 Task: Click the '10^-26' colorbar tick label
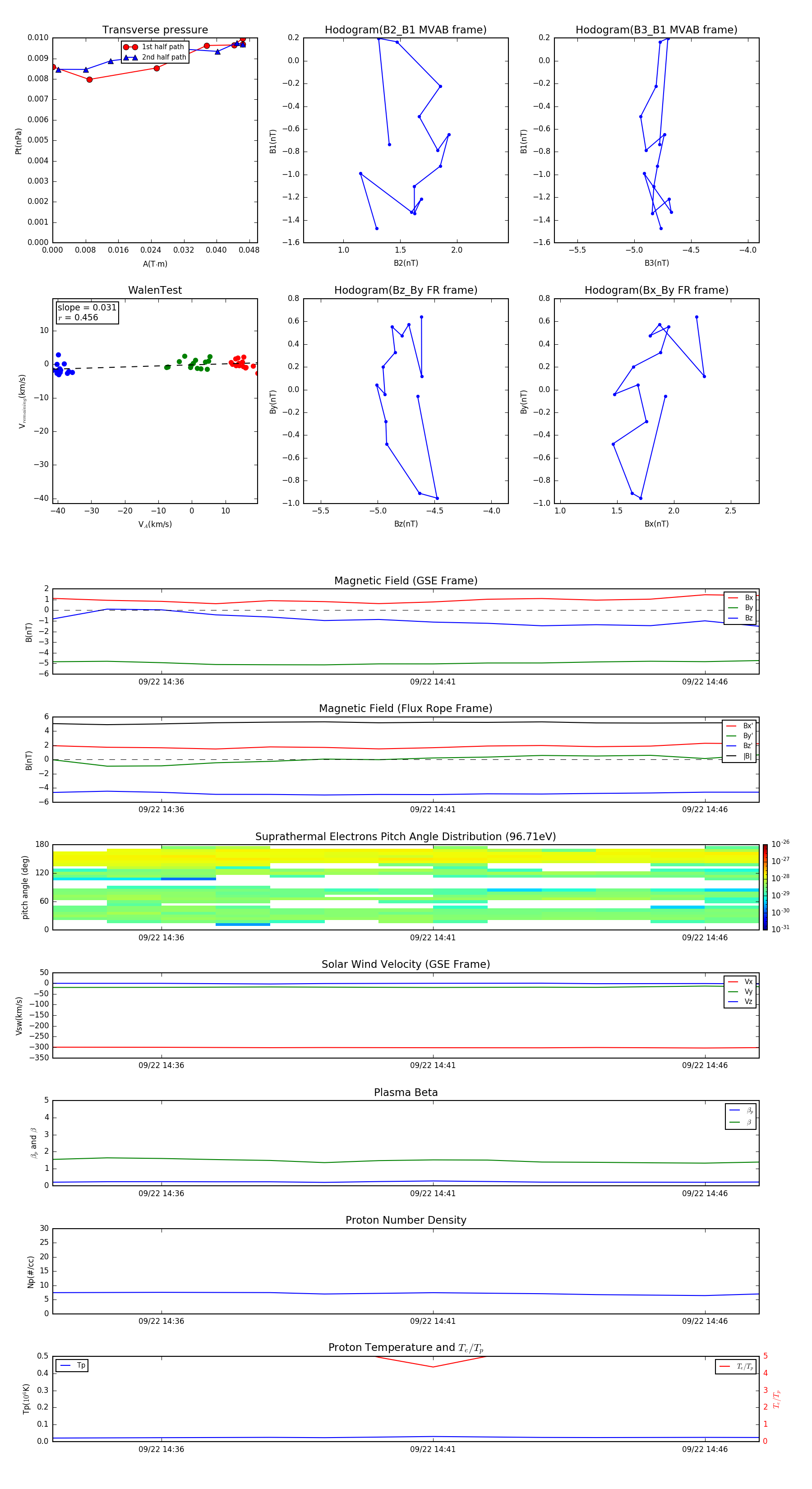tap(780, 844)
